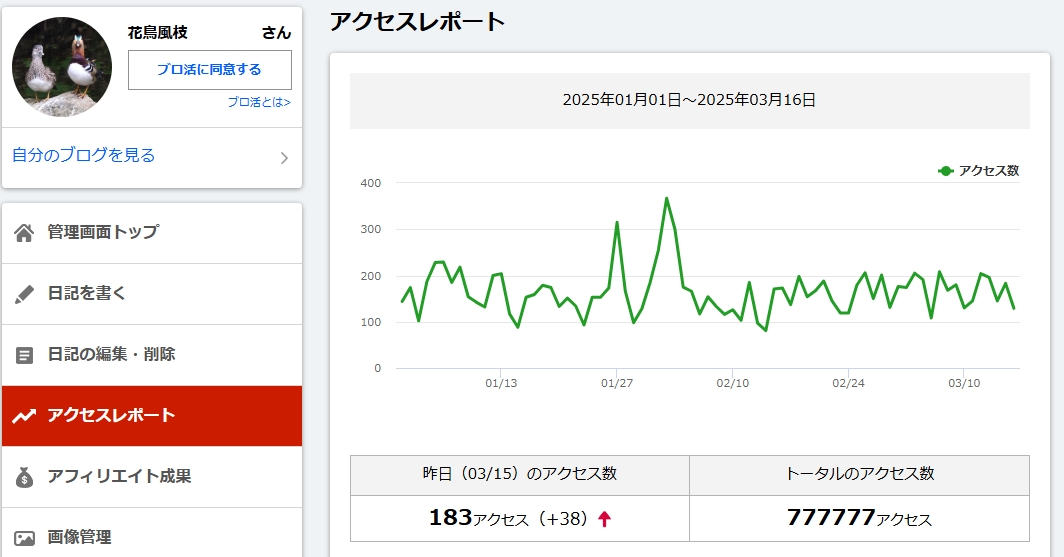Viewport: 1064px width, 557px height.
Task: Click the home icon beside 管理画面トップ
Action: pos(25,233)
